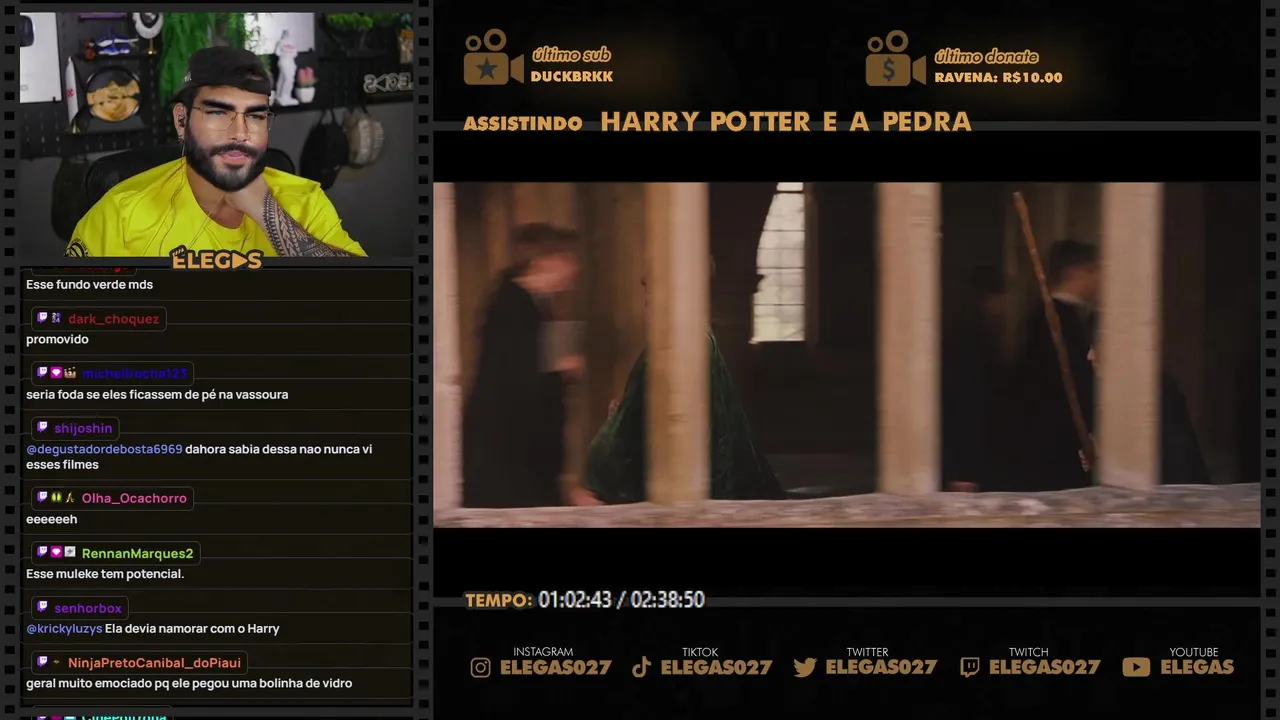Click the TikTok logo icon
1280x720 pixels.
point(641,667)
